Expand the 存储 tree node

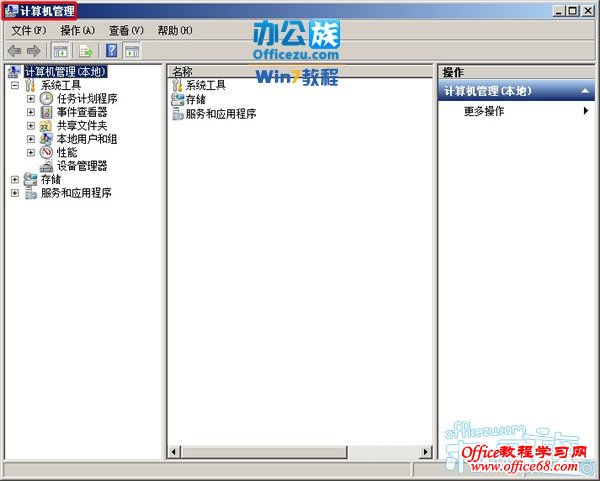click(x=15, y=179)
